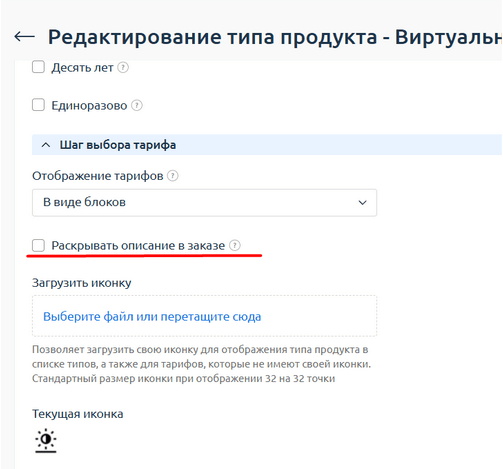Tick the Единоразово checkbox
The image size is (503, 469).
click(x=38, y=105)
